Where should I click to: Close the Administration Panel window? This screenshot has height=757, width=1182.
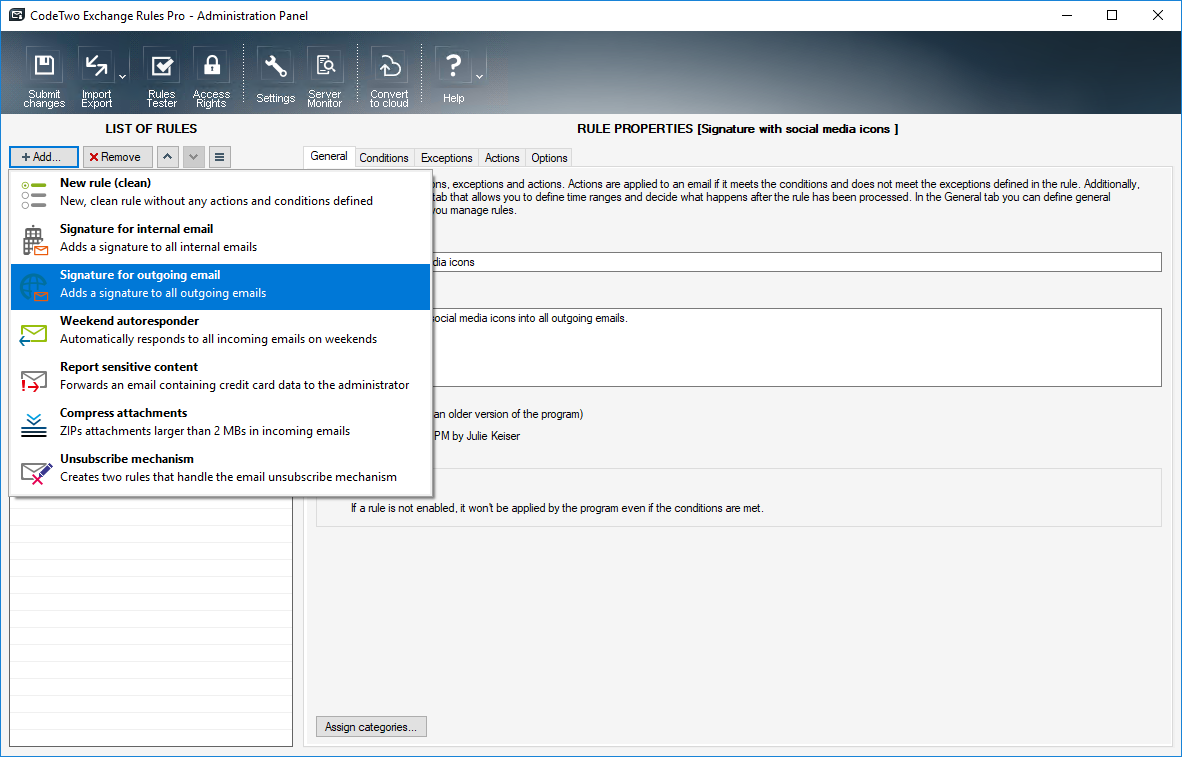(1158, 15)
